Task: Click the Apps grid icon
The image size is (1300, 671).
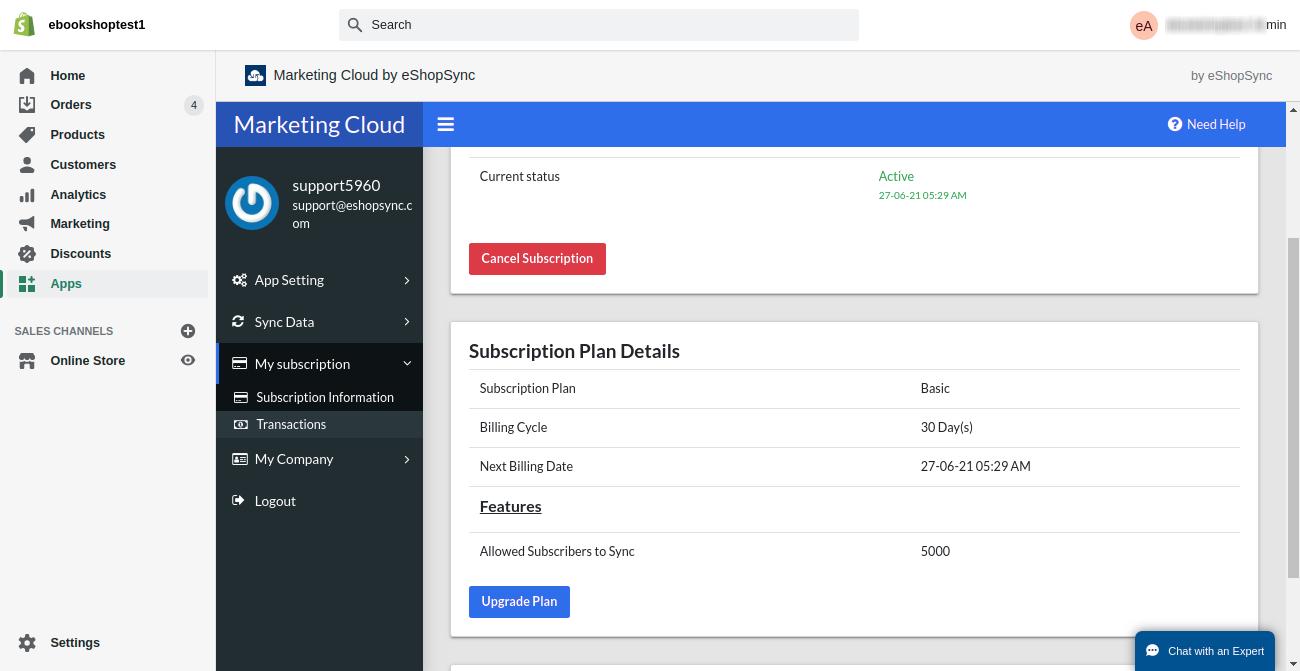Action: 27,284
